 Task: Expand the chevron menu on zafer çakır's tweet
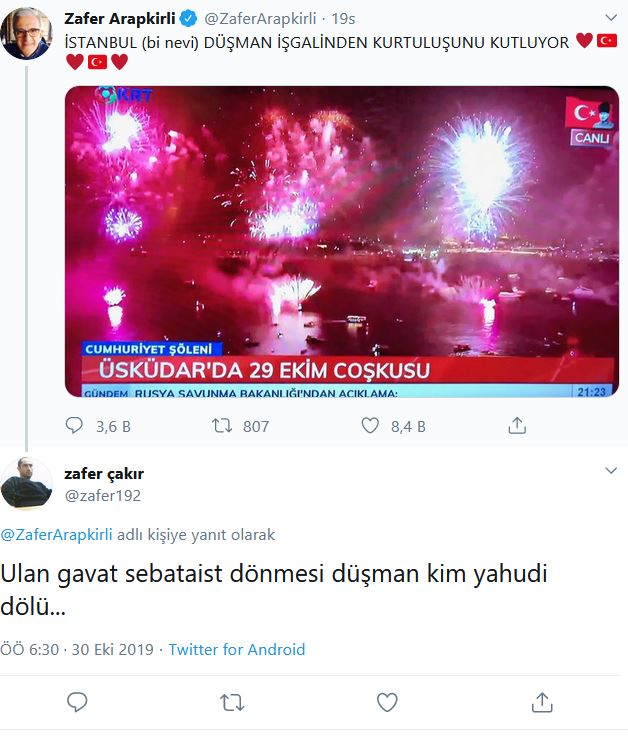(611, 470)
